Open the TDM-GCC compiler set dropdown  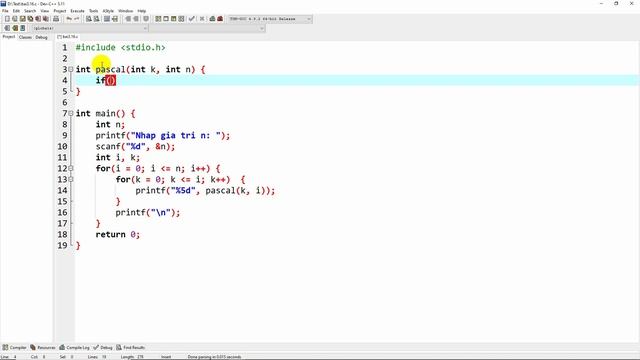coord(270,19)
